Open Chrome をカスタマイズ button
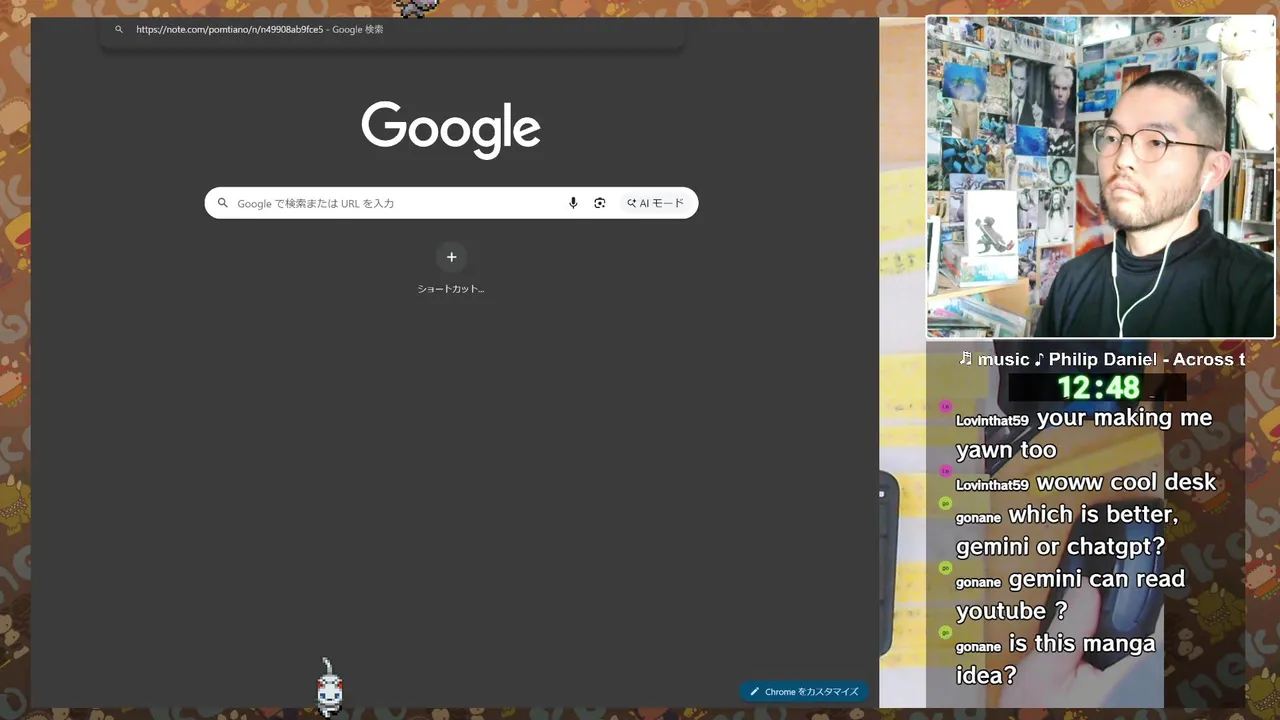 point(805,691)
